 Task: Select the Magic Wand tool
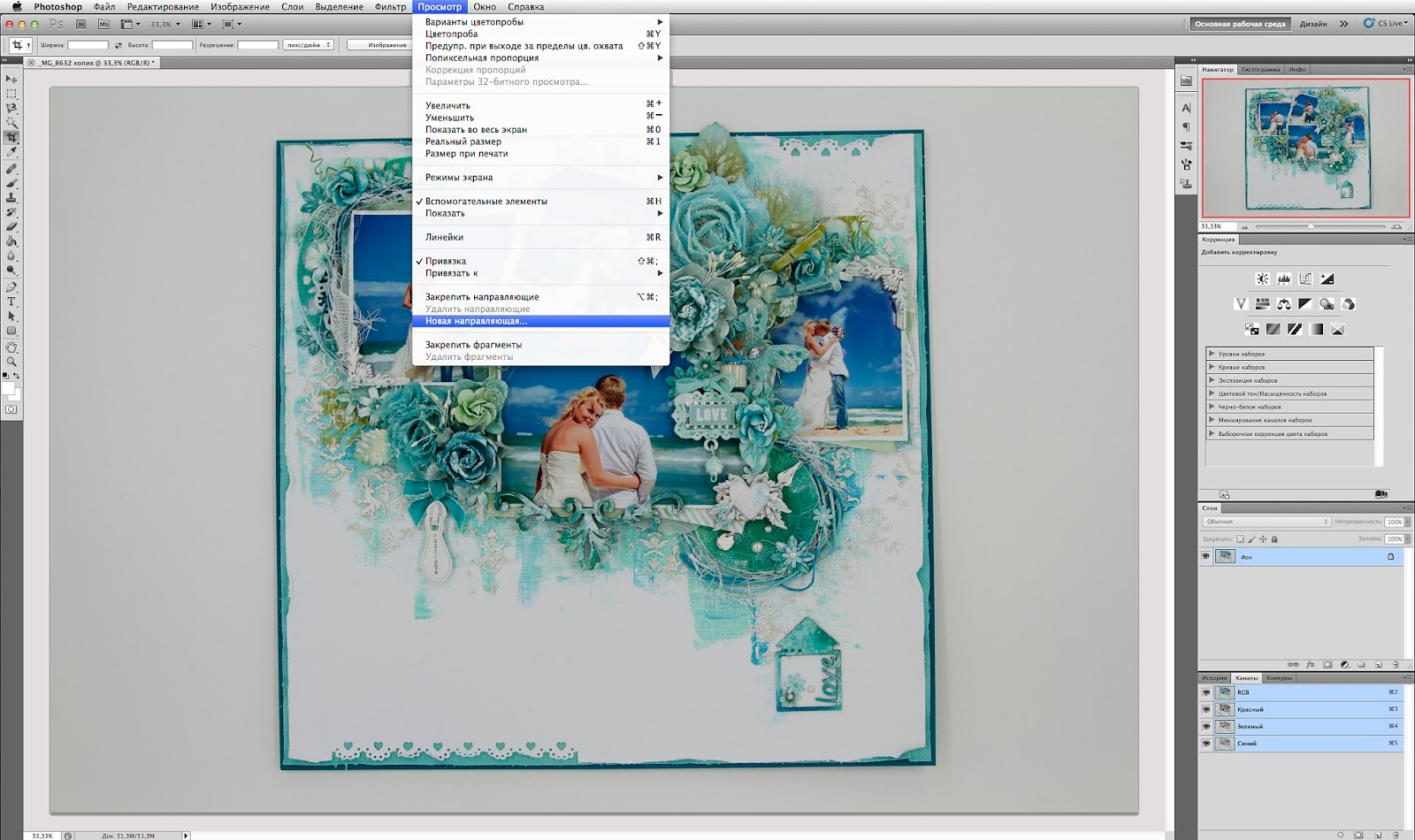coord(11,123)
